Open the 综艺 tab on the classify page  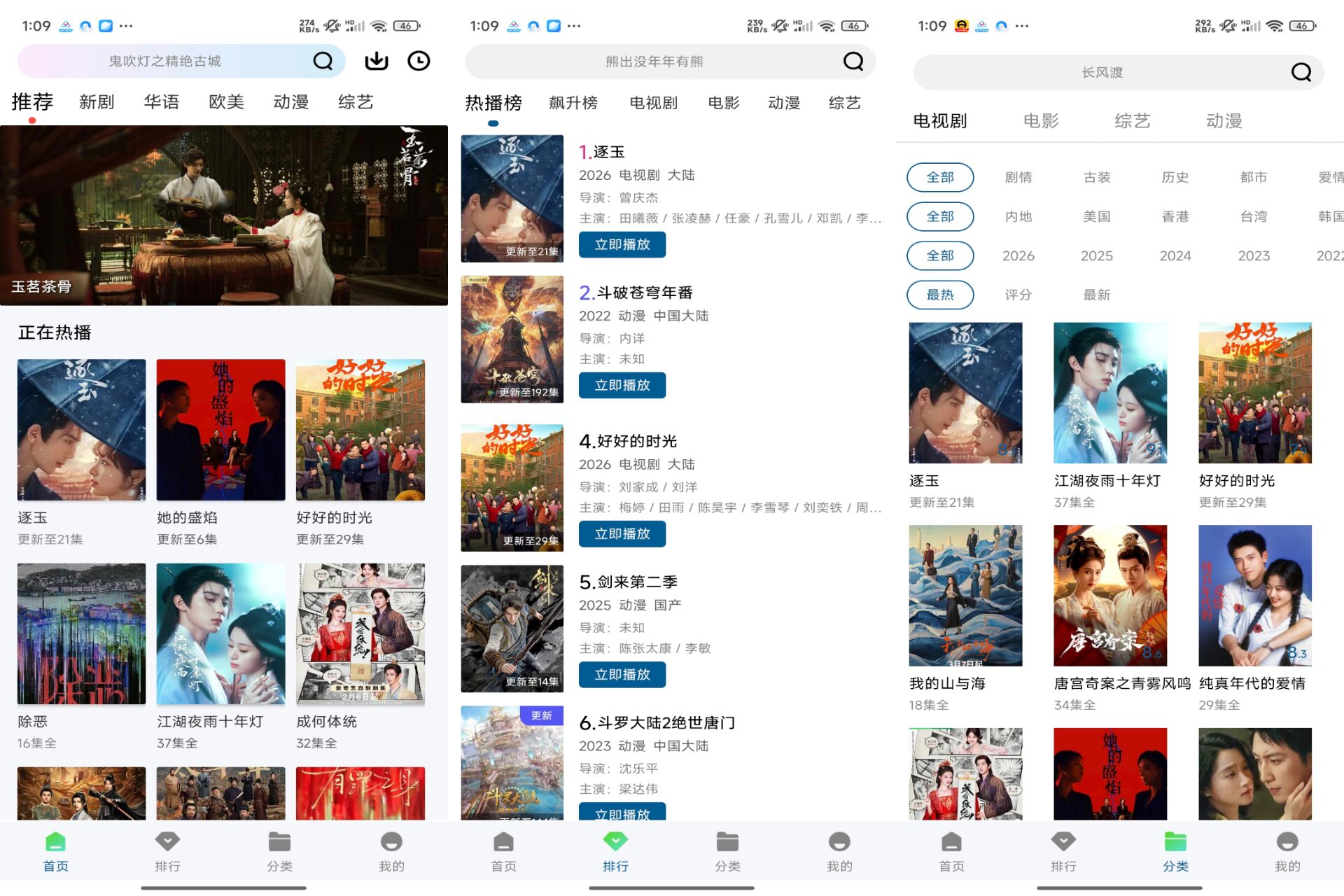pyautogui.click(x=1132, y=120)
